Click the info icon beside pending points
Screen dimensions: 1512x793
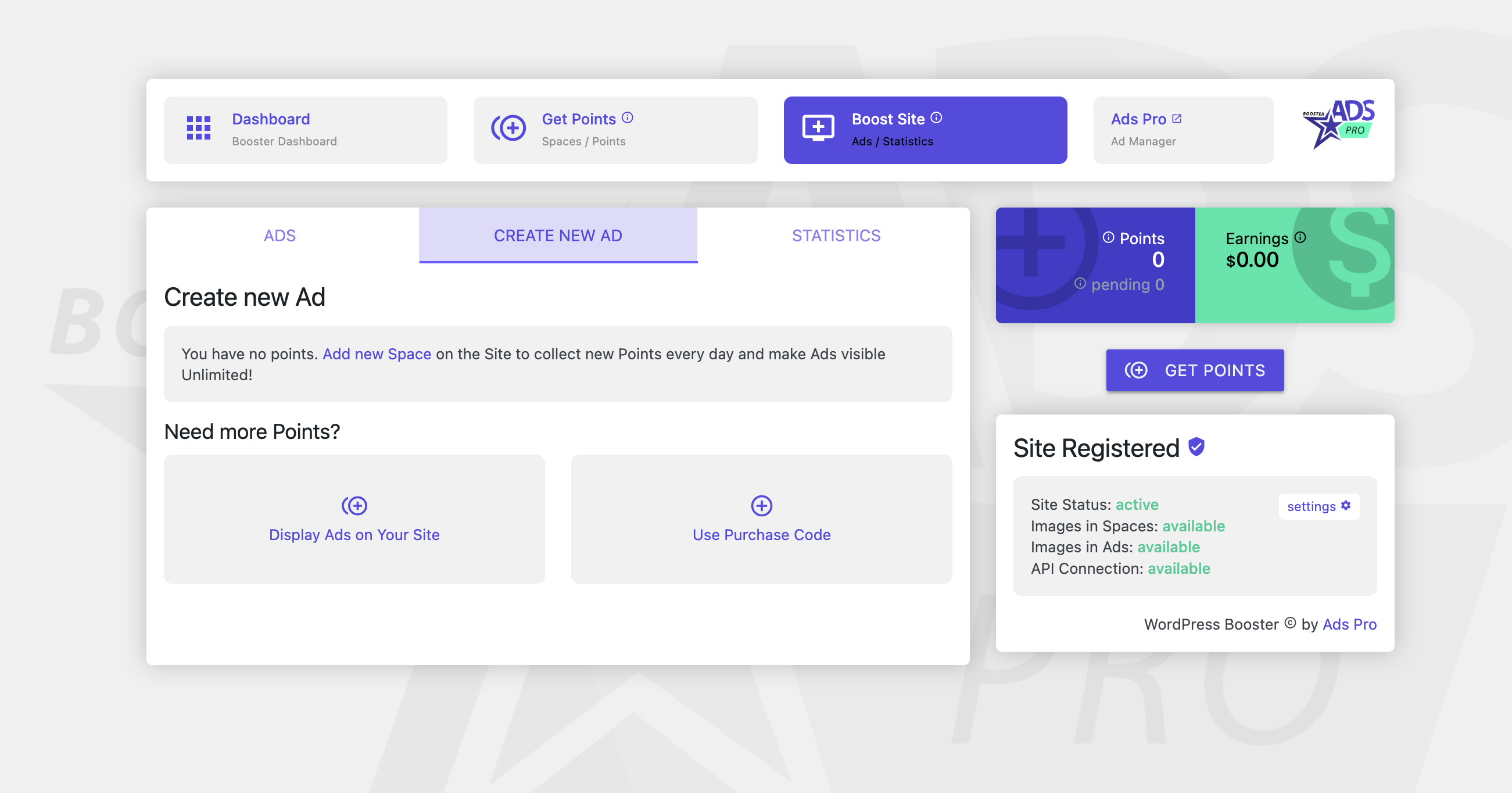click(x=1080, y=283)
